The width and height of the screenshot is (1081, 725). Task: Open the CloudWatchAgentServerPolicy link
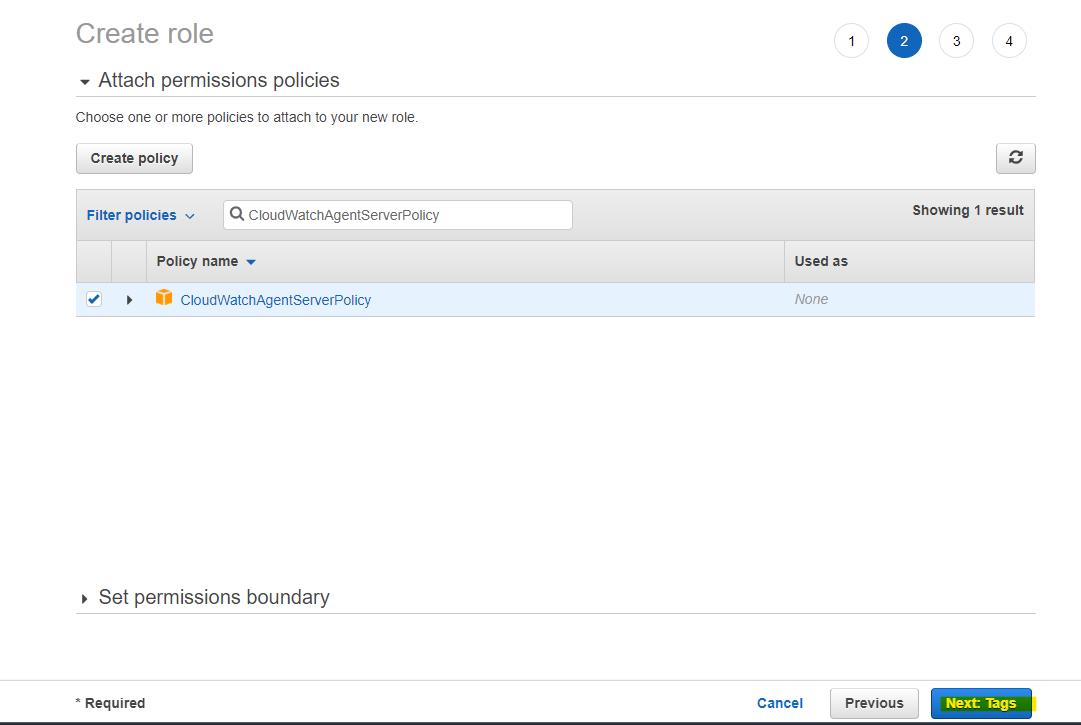point(274,298)
